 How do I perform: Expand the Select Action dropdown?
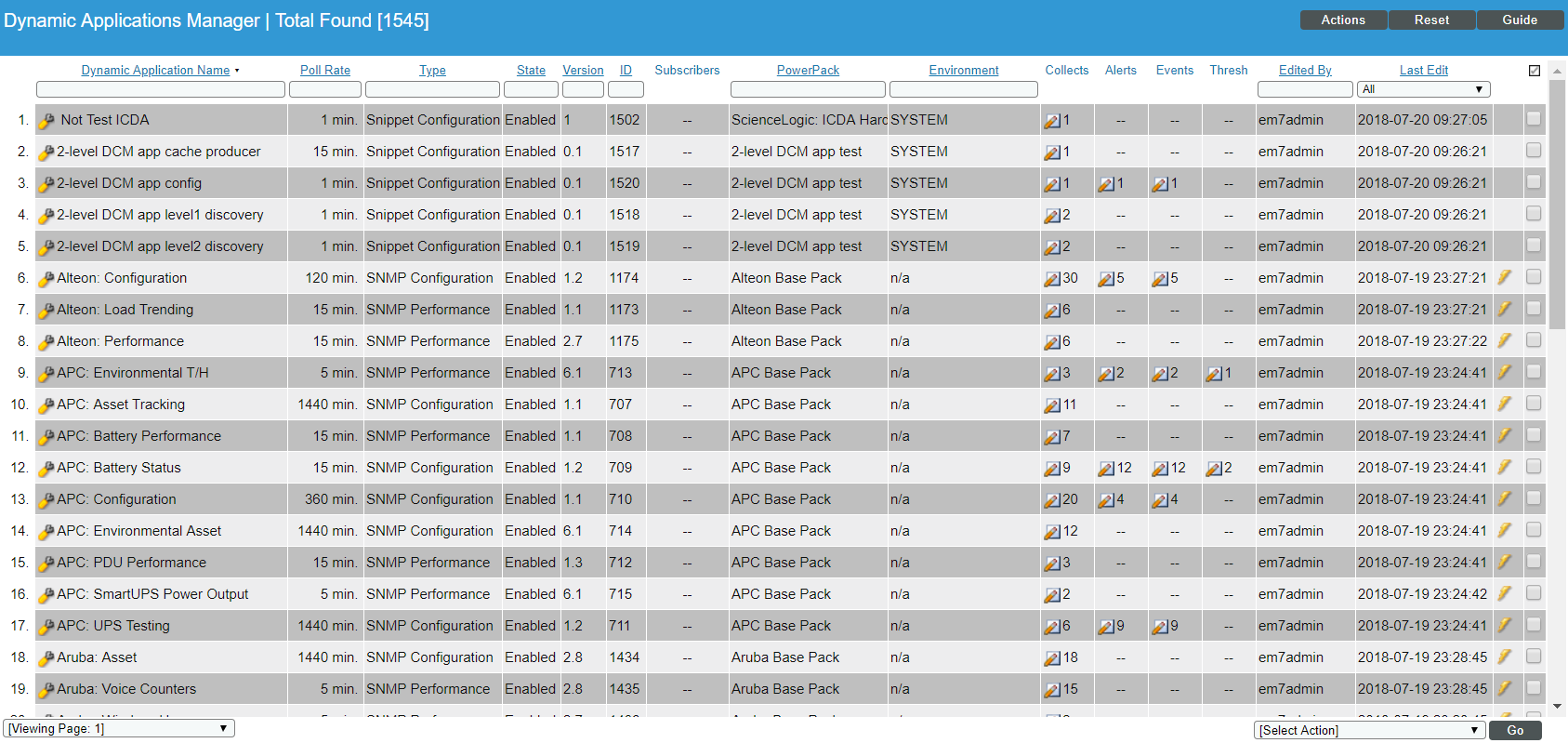click(x=1369, y=730)
